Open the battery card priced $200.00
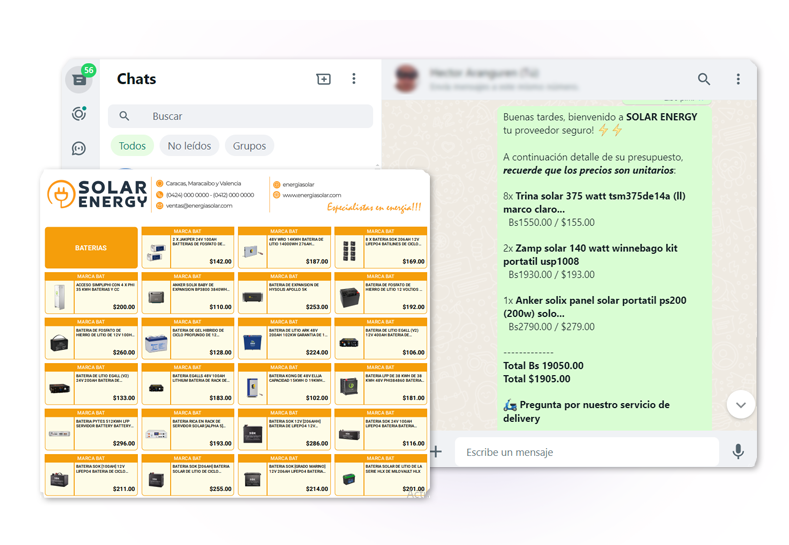789x545 pixels. pyautogui.click(x=91, y=293)
